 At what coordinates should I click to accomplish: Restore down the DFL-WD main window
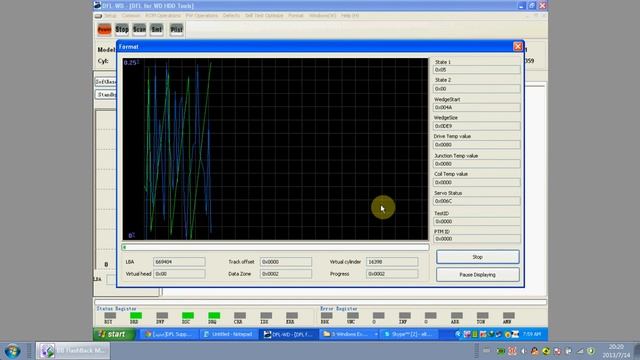tap(531, 6)
